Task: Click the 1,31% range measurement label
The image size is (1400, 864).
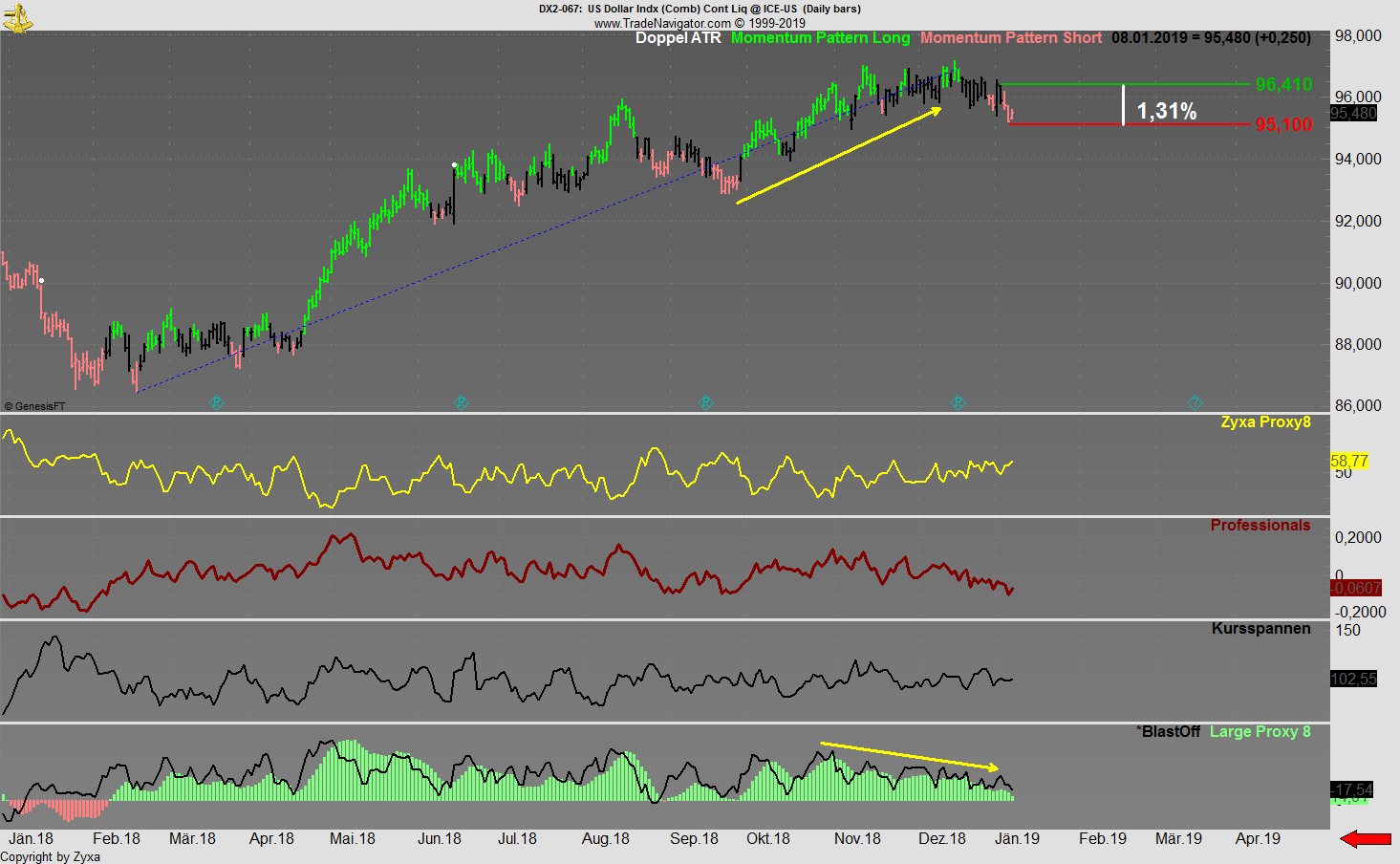Action: [x=1166, y=112]
